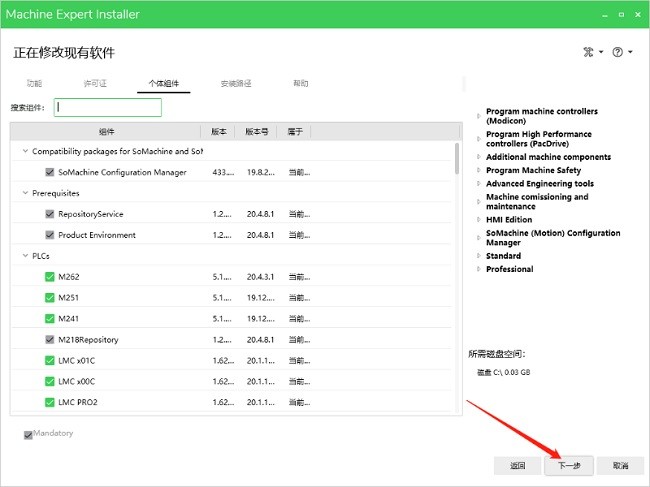Expand the Professional tree node
Viewport: 650px width, 487px height.
click(479, 269)
